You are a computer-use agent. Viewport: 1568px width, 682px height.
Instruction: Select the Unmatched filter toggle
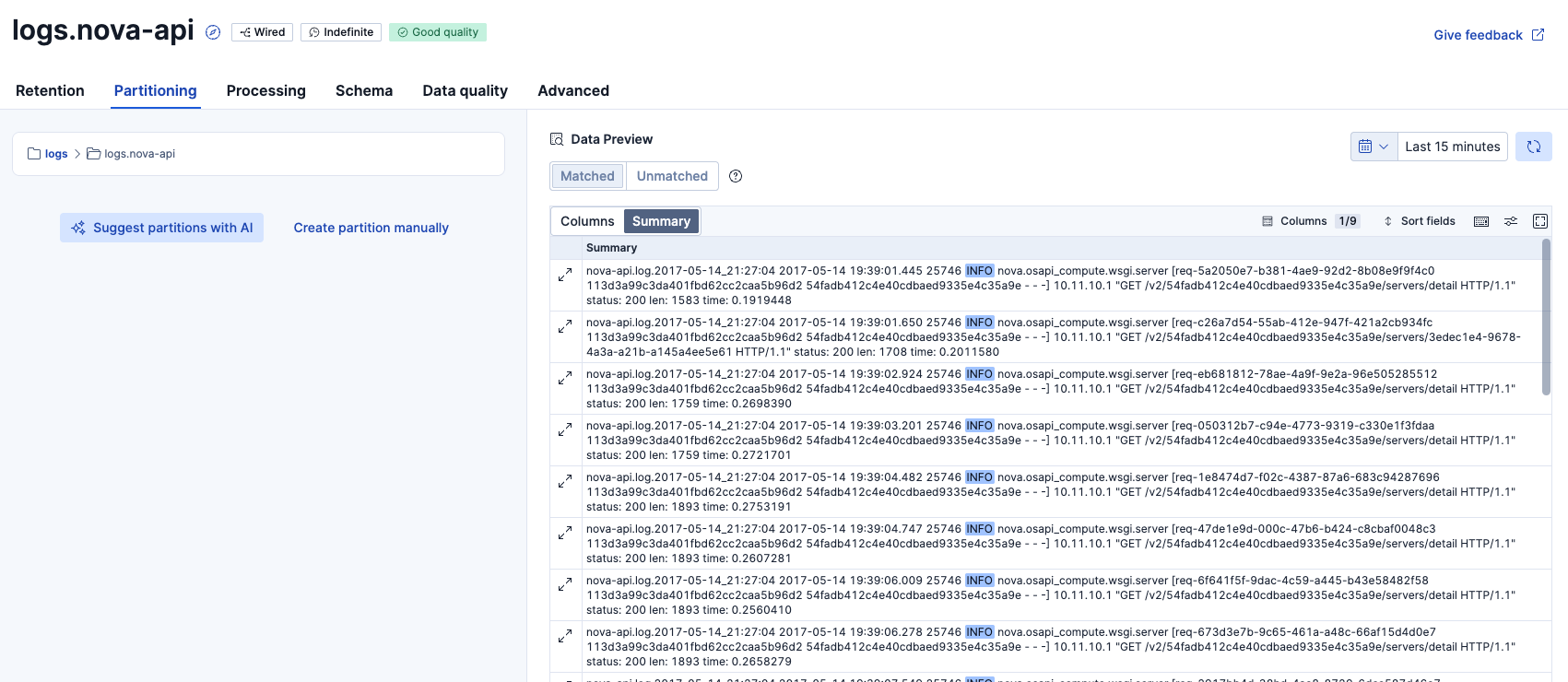pos(672,176)
